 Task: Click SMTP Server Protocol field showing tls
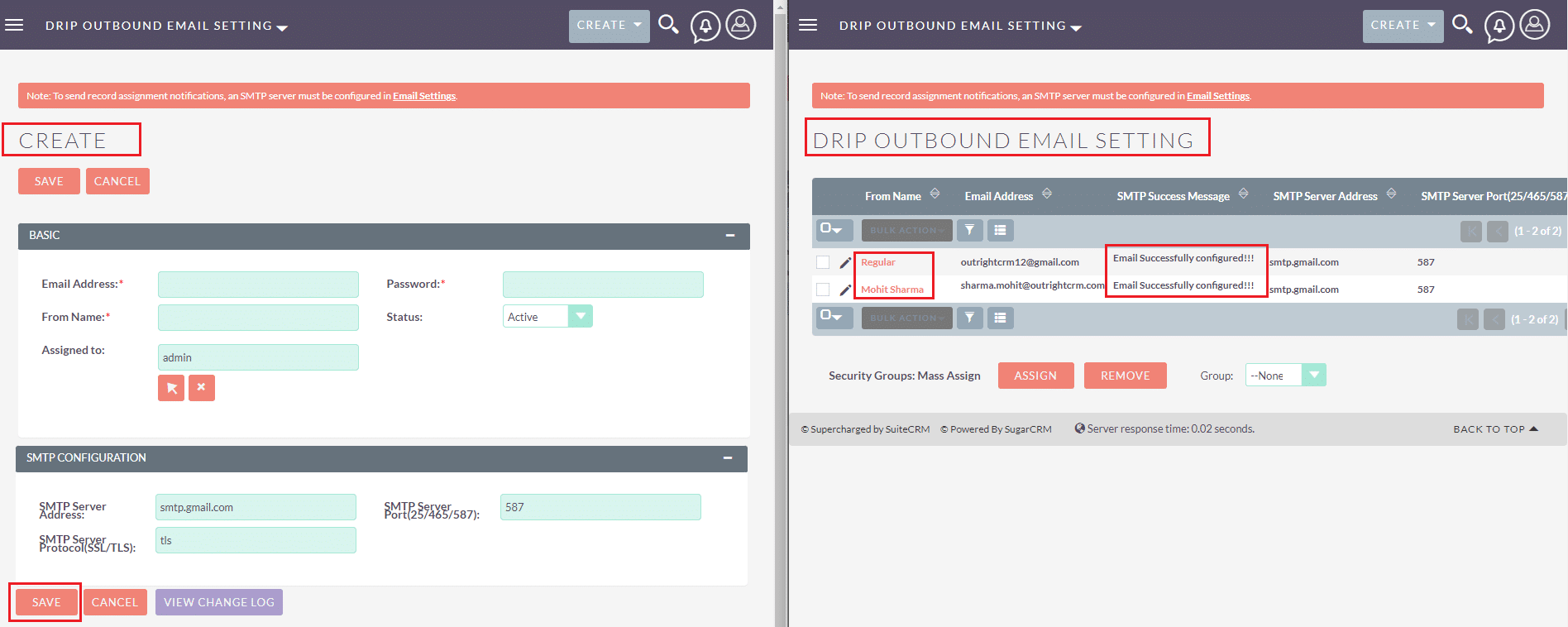256,540
